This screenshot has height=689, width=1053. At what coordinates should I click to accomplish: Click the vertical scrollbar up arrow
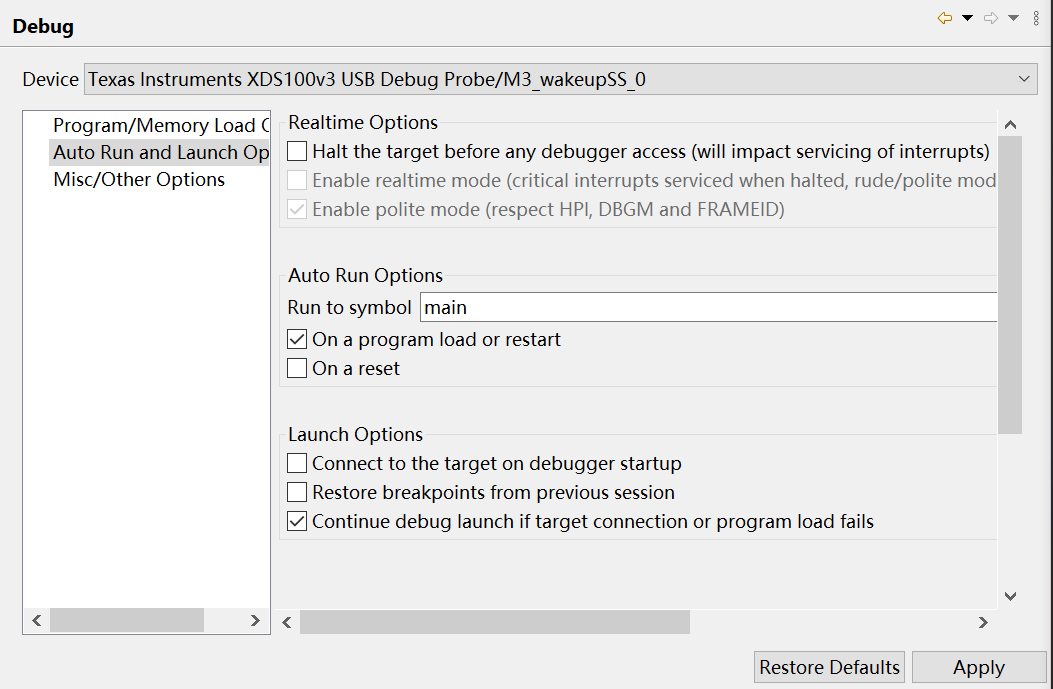1010,125
